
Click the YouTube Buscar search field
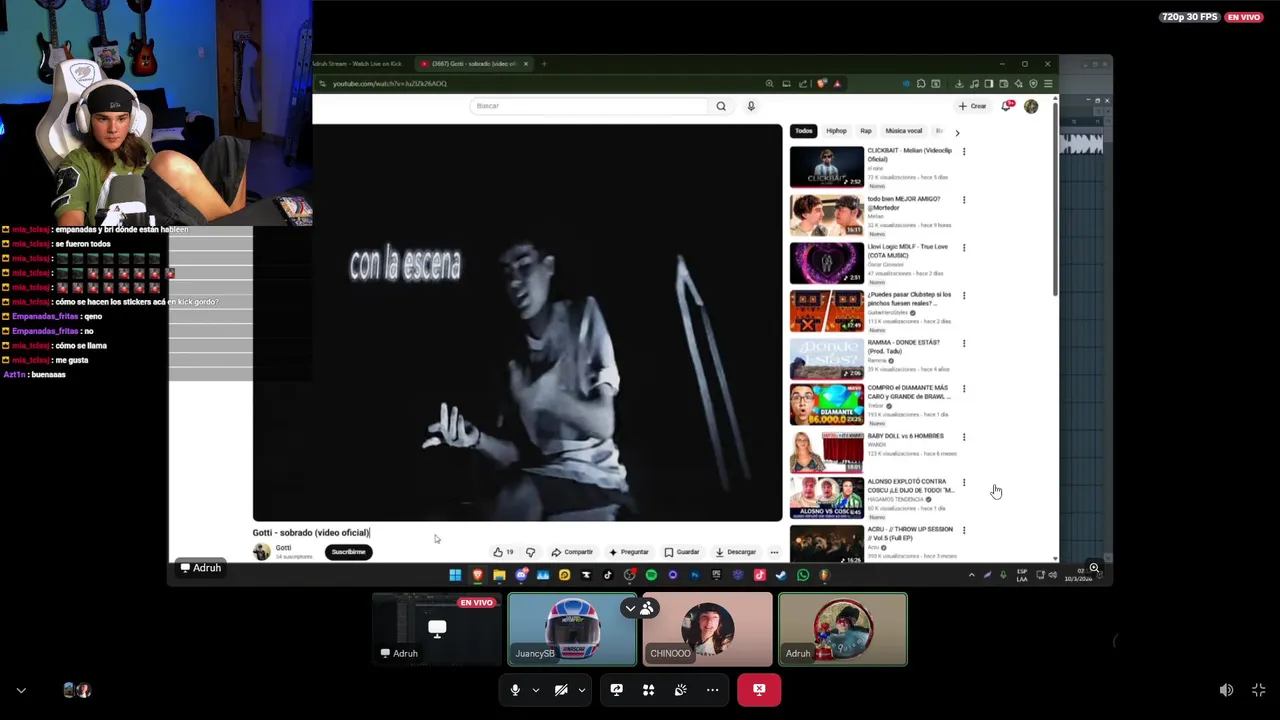(x=590, y=106)
